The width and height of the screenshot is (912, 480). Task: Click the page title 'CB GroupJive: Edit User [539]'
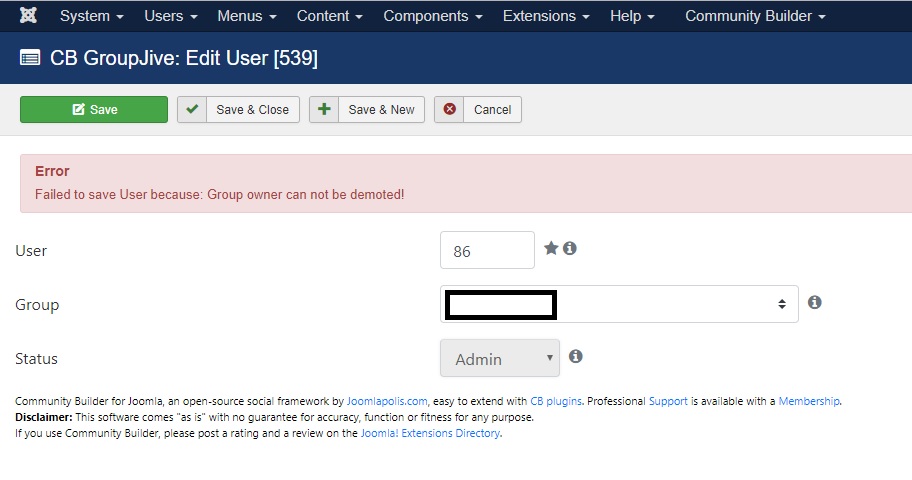(x=184, y=58)
